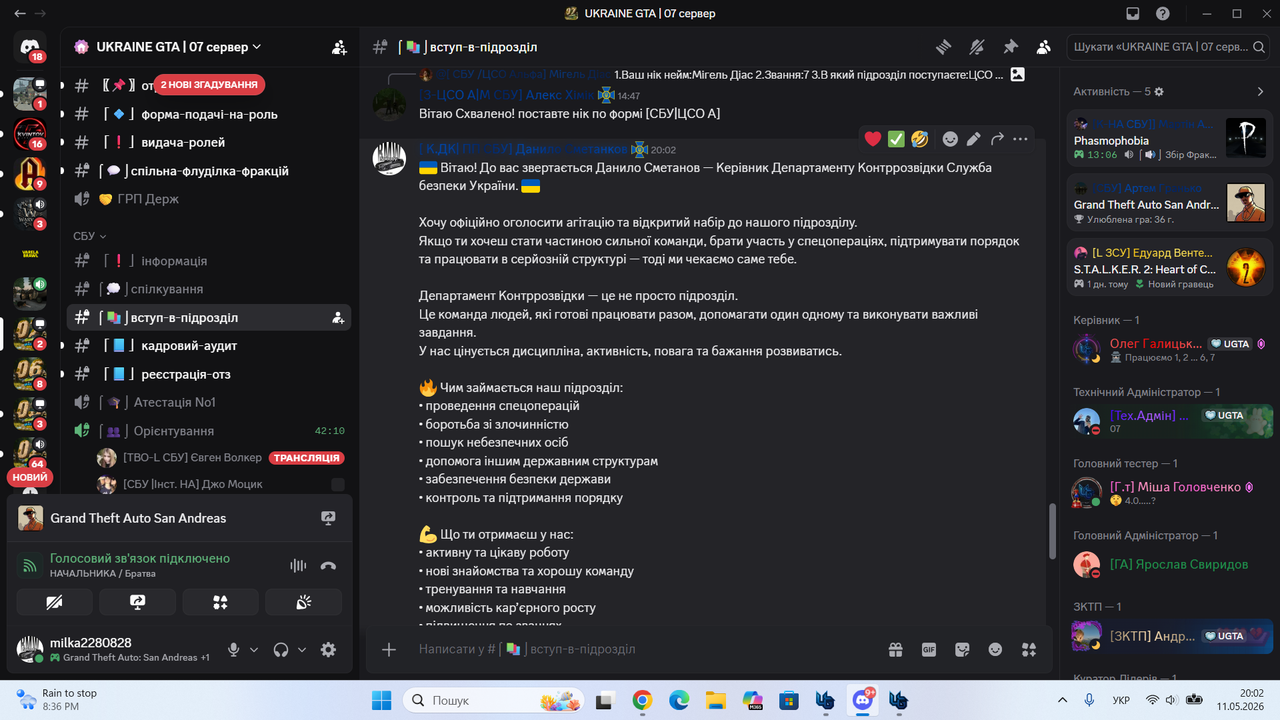Open milka2280828 user profile panel
Image resolution: width=1280 pixels, height=720 pixels.
click(x=115, y=650)
